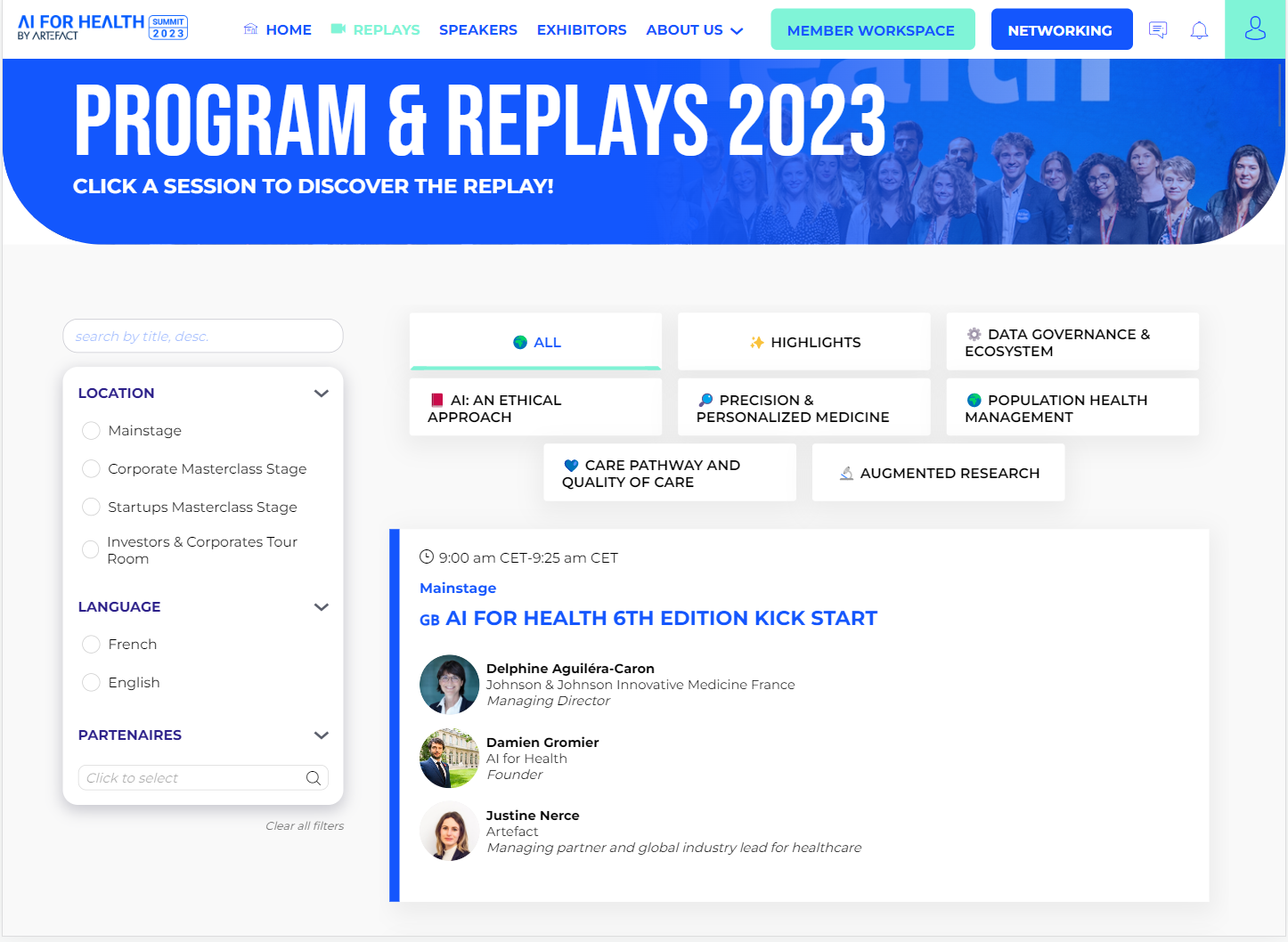The width and height of the screenshot is (1288, 942).
Task: Enable the Startups Masterclass Stage filter
Action: pos(91,508)
